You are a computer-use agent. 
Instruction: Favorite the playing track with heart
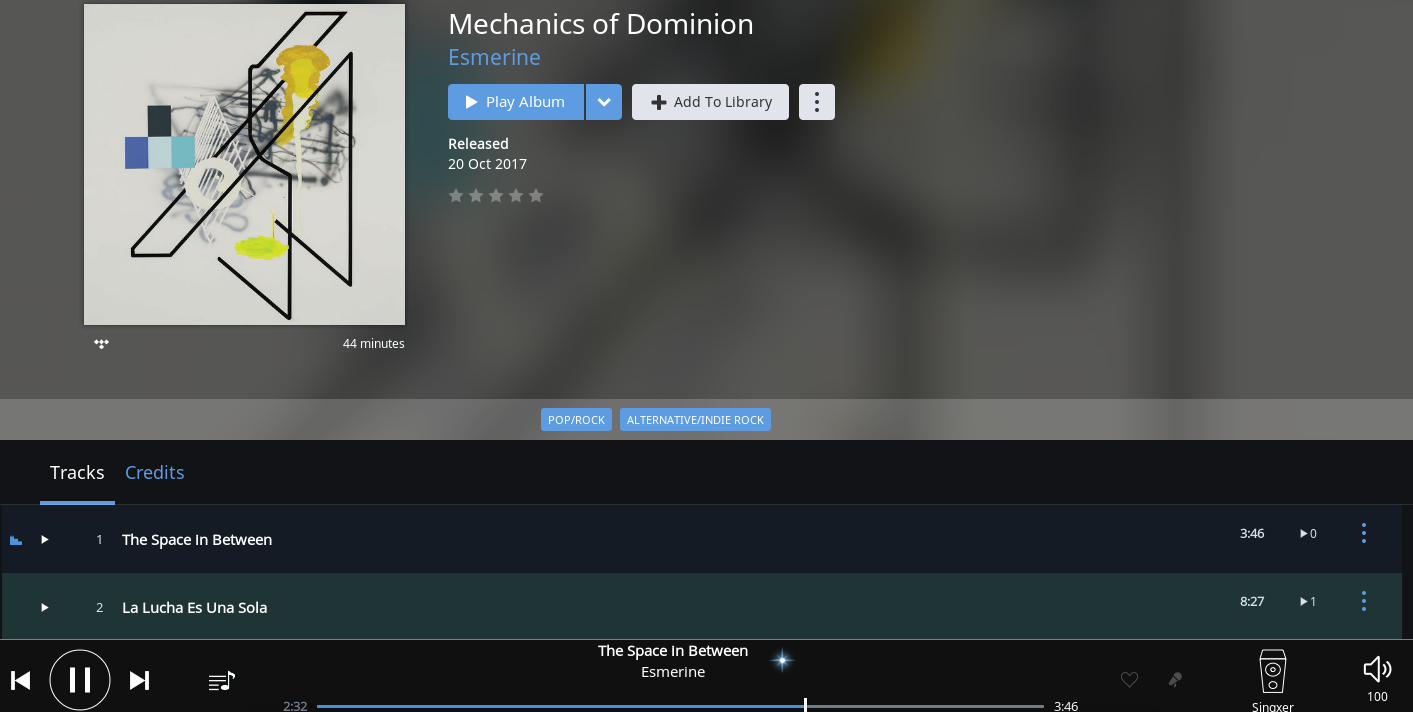1129,680
